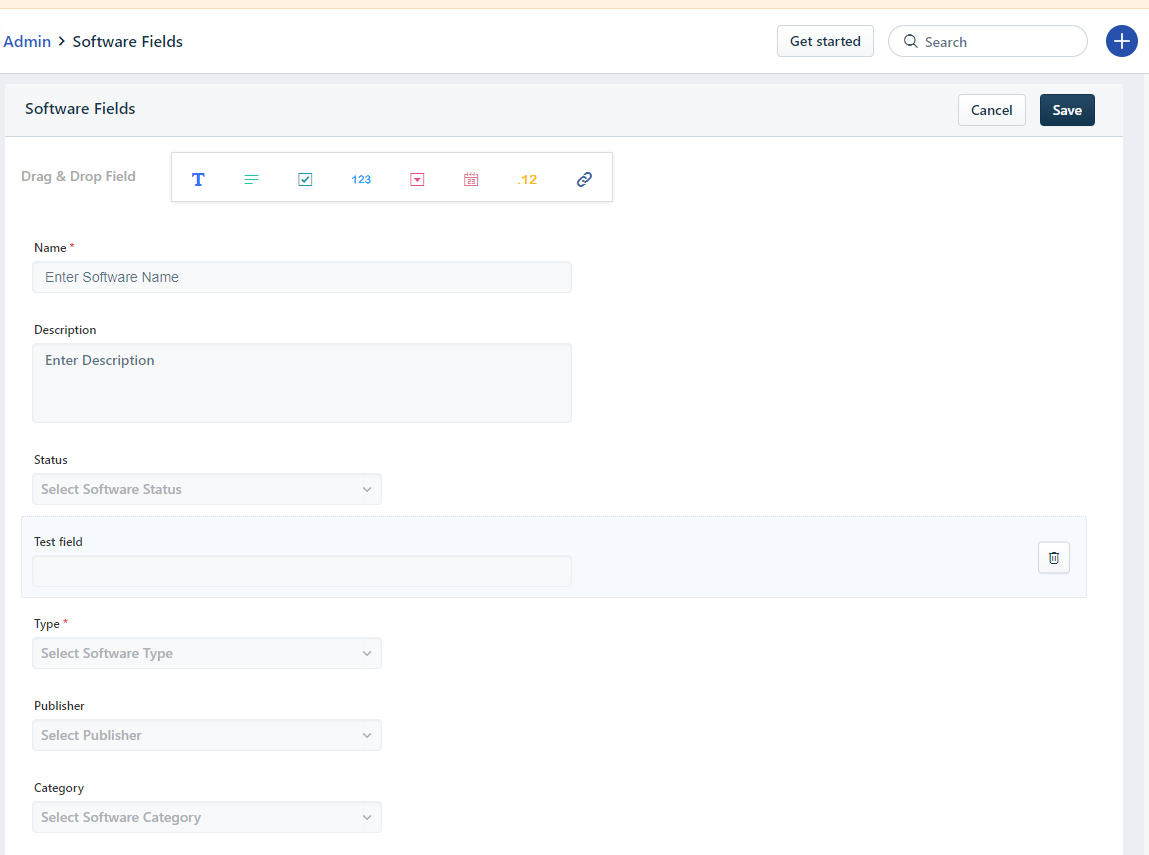The image size is (1149, 855).
Task: Open the Select Software Type dropdown
Action: tap(207, 654)
